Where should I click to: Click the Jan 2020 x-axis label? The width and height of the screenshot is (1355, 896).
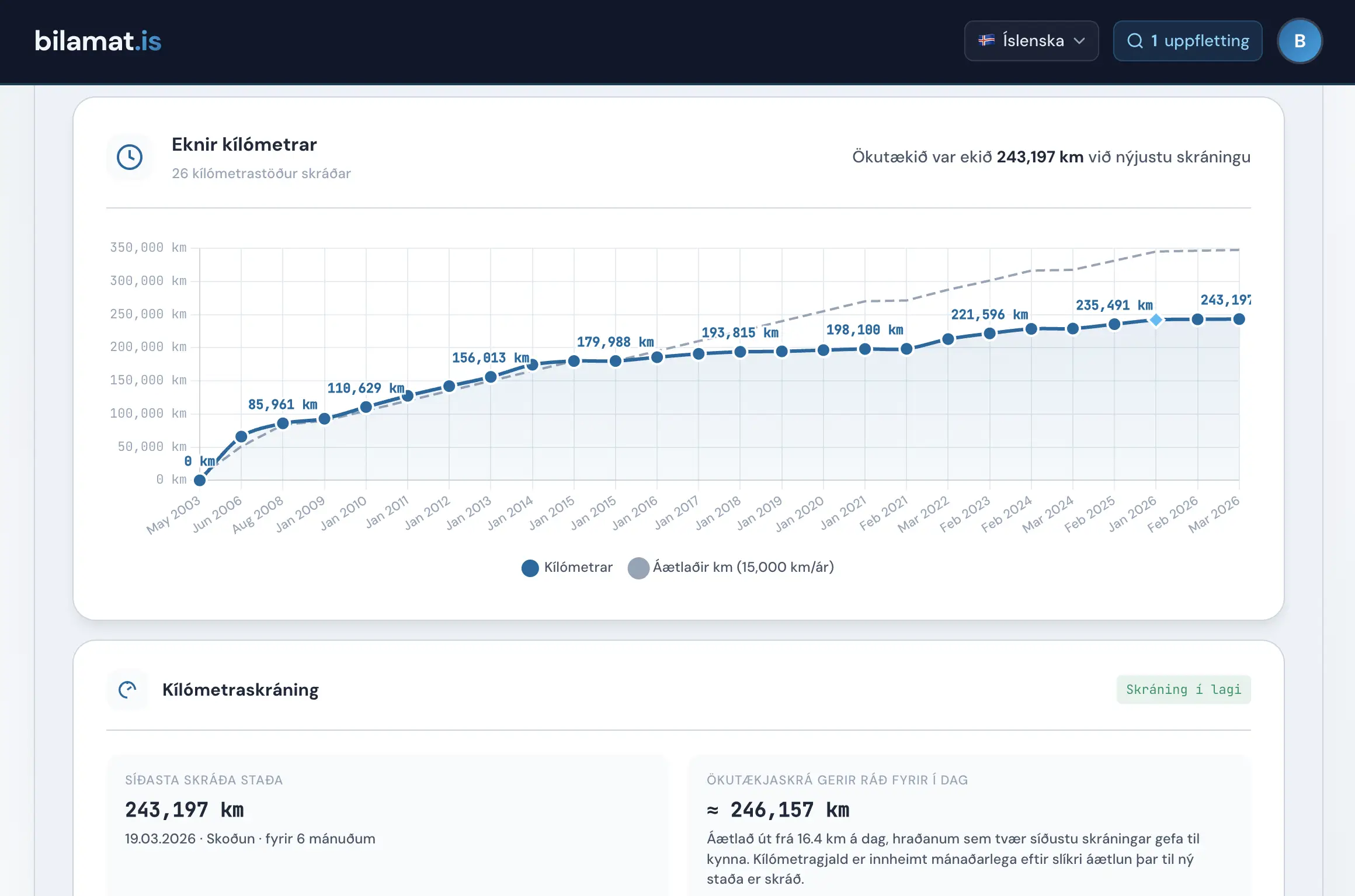pyautogui.click(x=800, y=514)
